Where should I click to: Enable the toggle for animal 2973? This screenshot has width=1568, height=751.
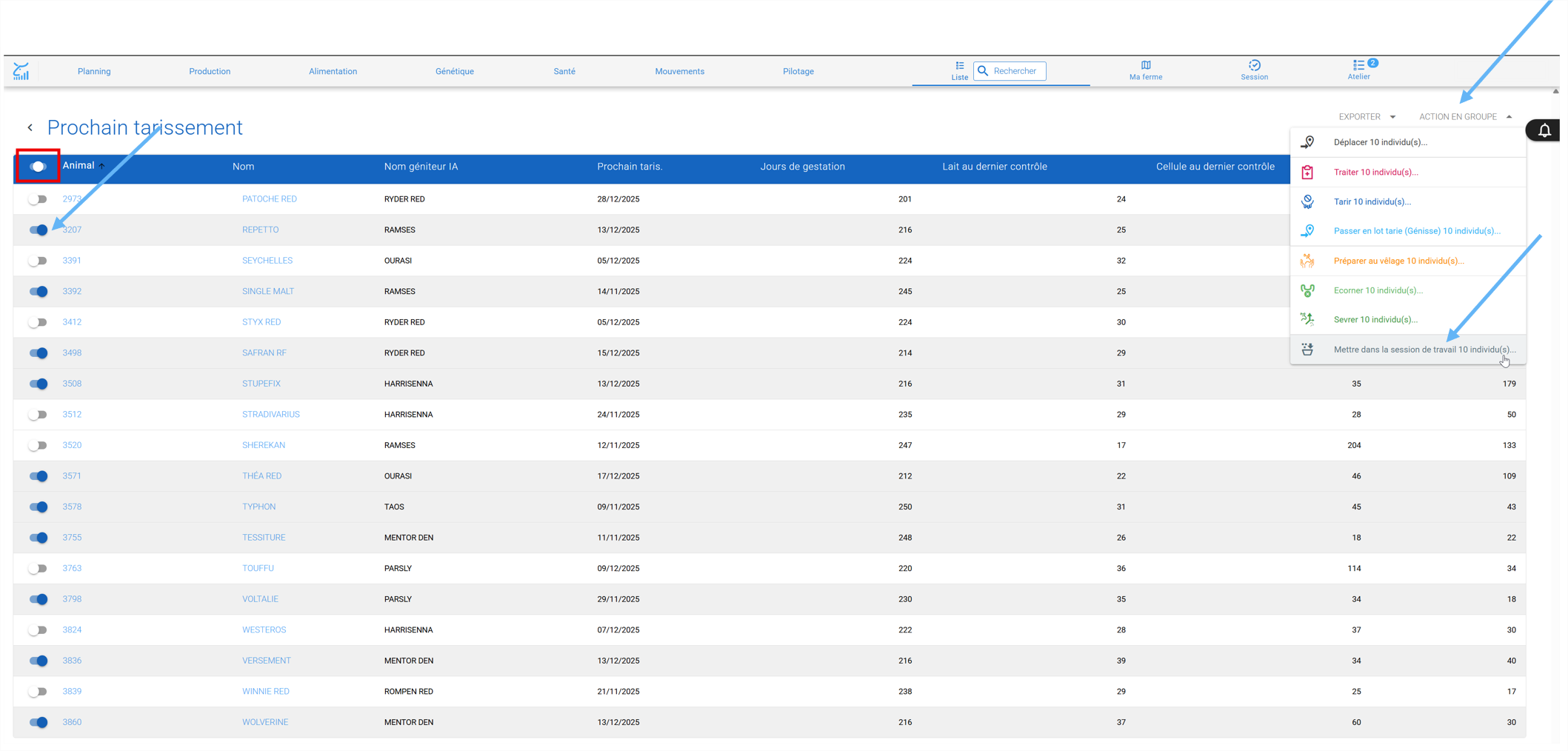tap(38, 199)
